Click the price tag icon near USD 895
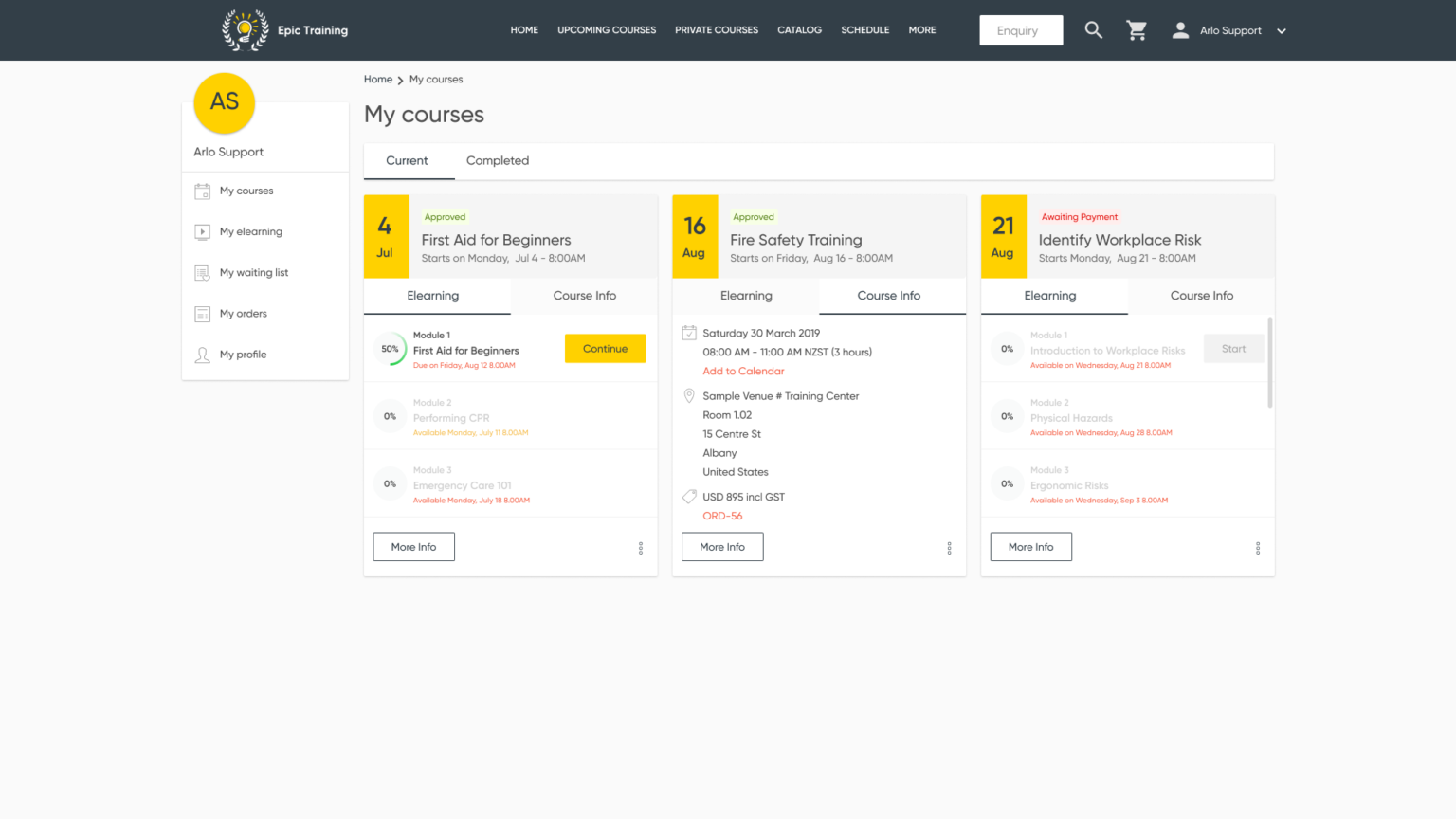Viewport: 1456px width, 819px height. (689, 496)
